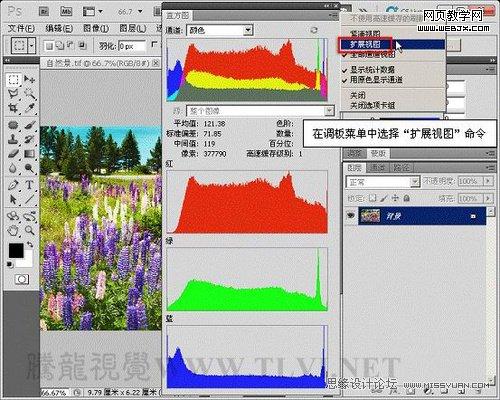Select the Eraser tool
The height and width of the screenshot is (400, 500).
pyautogui.click(x=13, y=153)
